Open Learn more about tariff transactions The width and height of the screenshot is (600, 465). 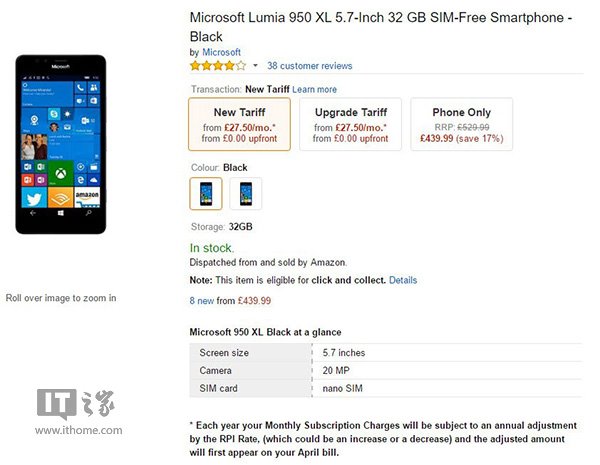315,89
